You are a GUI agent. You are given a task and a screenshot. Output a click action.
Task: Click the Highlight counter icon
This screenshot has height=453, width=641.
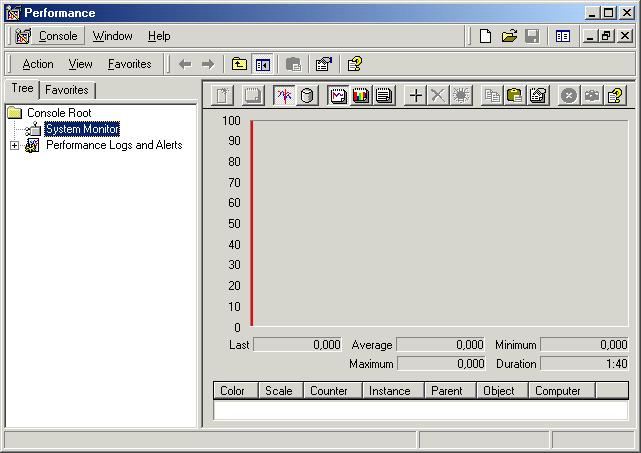click(461, 96)
